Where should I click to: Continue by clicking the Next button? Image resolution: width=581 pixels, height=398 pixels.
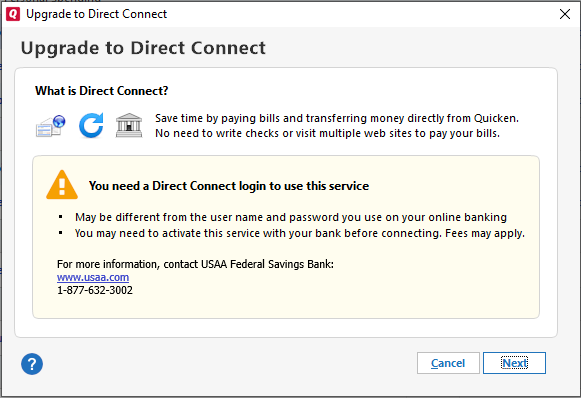pyautogui.click(x=514, y=363)
